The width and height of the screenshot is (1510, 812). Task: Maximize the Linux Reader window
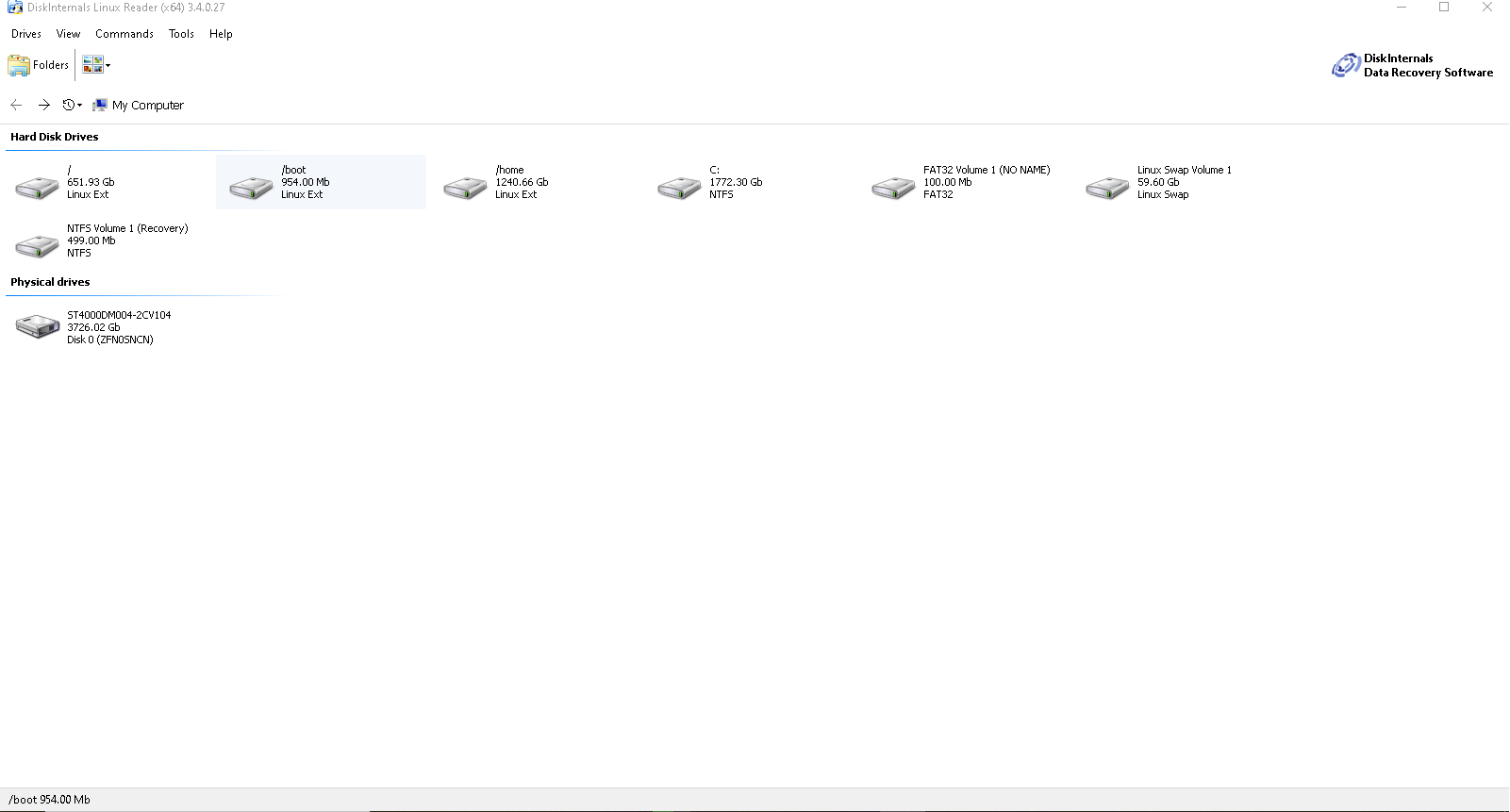[1444, 8]
